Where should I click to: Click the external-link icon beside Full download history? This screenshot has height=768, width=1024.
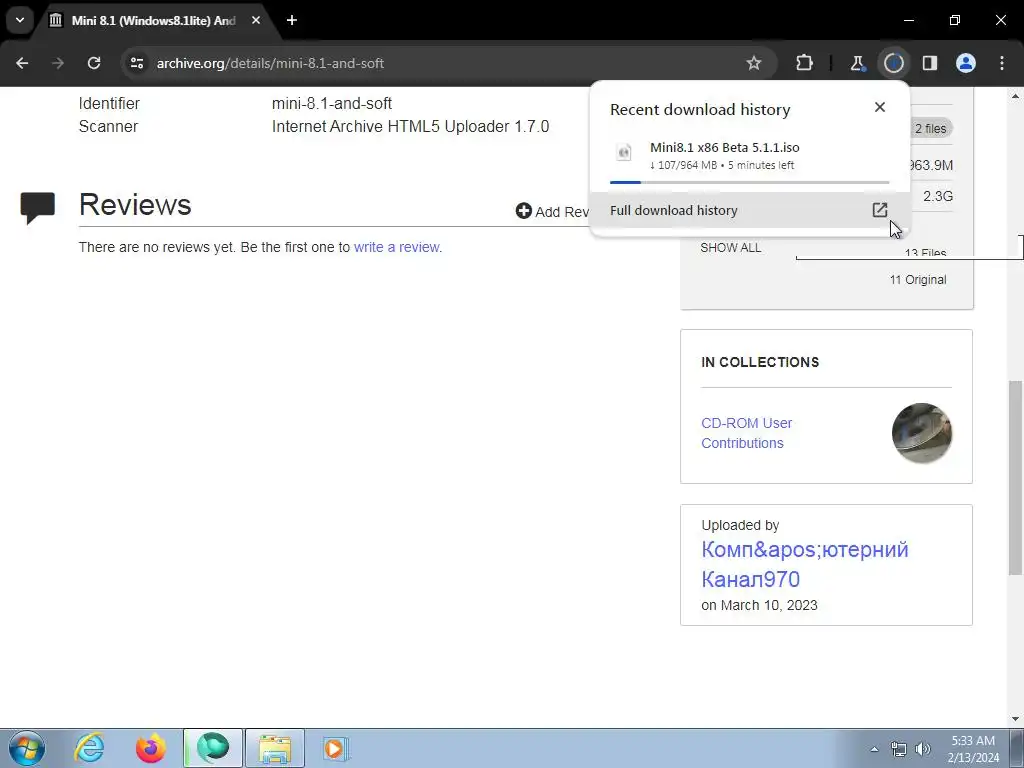click(x=880, y=210)
